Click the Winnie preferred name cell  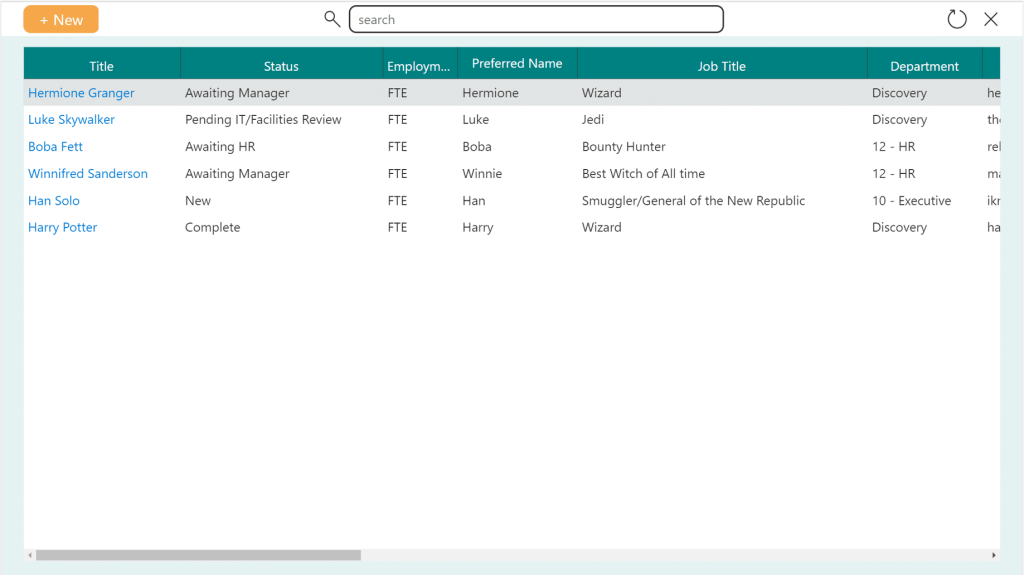(x=482, y=174)
